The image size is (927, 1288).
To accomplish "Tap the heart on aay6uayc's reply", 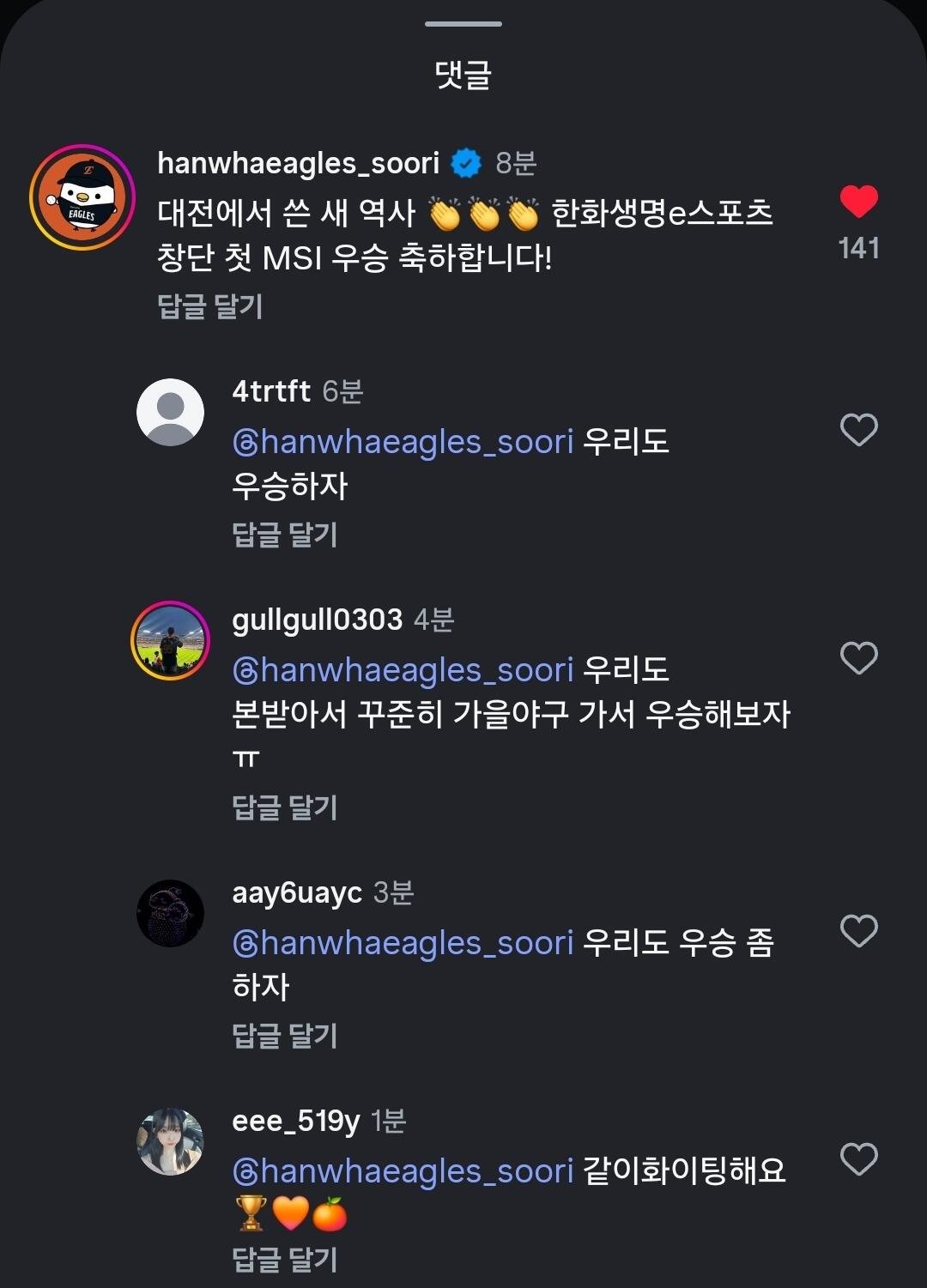I will [x=858, y=931].
